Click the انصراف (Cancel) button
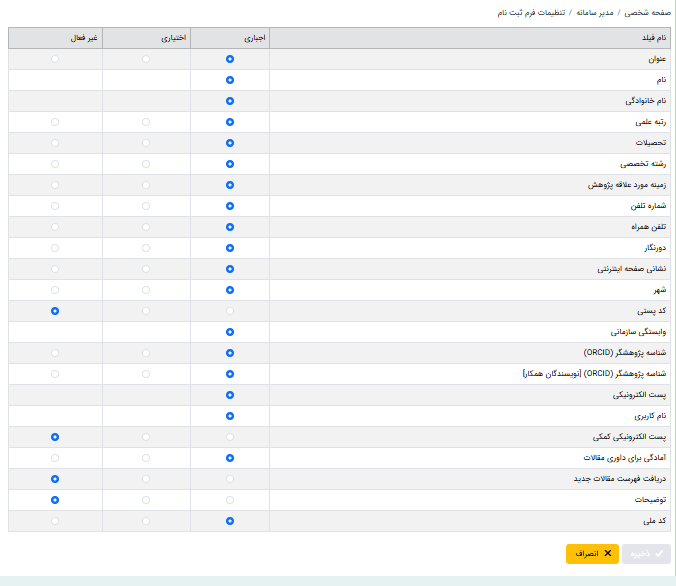This screenshot has width=676, height=586. tap(592, 553)
